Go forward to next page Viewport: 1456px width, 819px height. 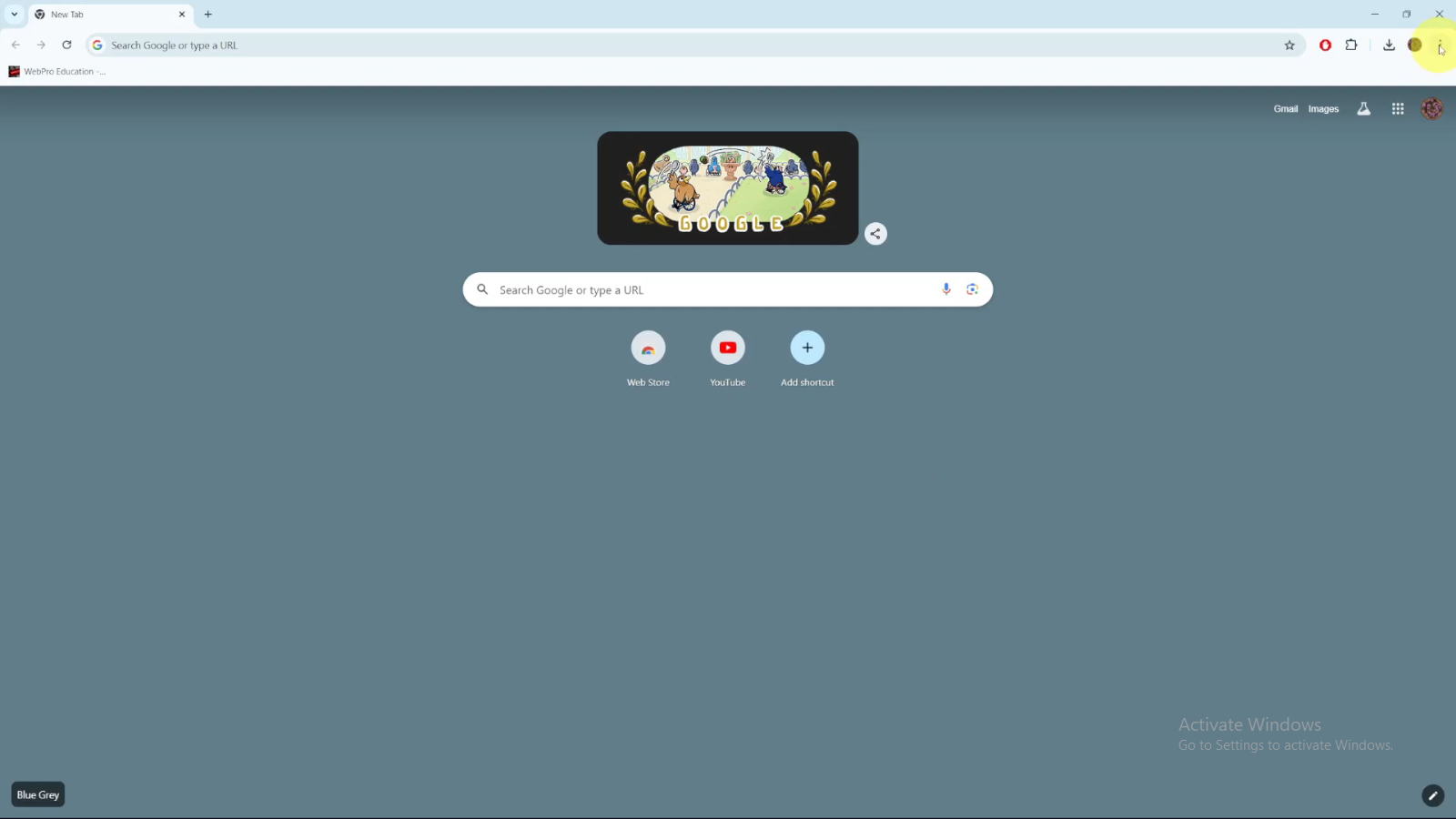pos(41,45)
